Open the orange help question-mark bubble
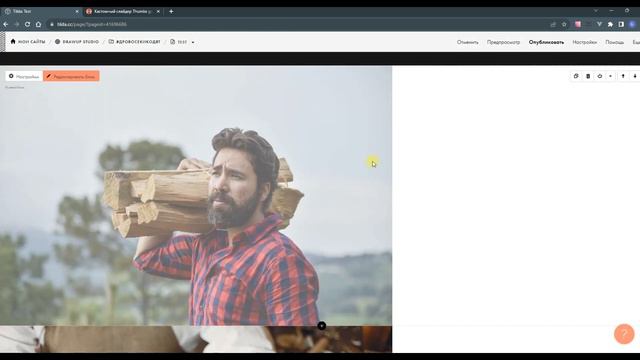The image size is (640, 360). coord(624,334)
